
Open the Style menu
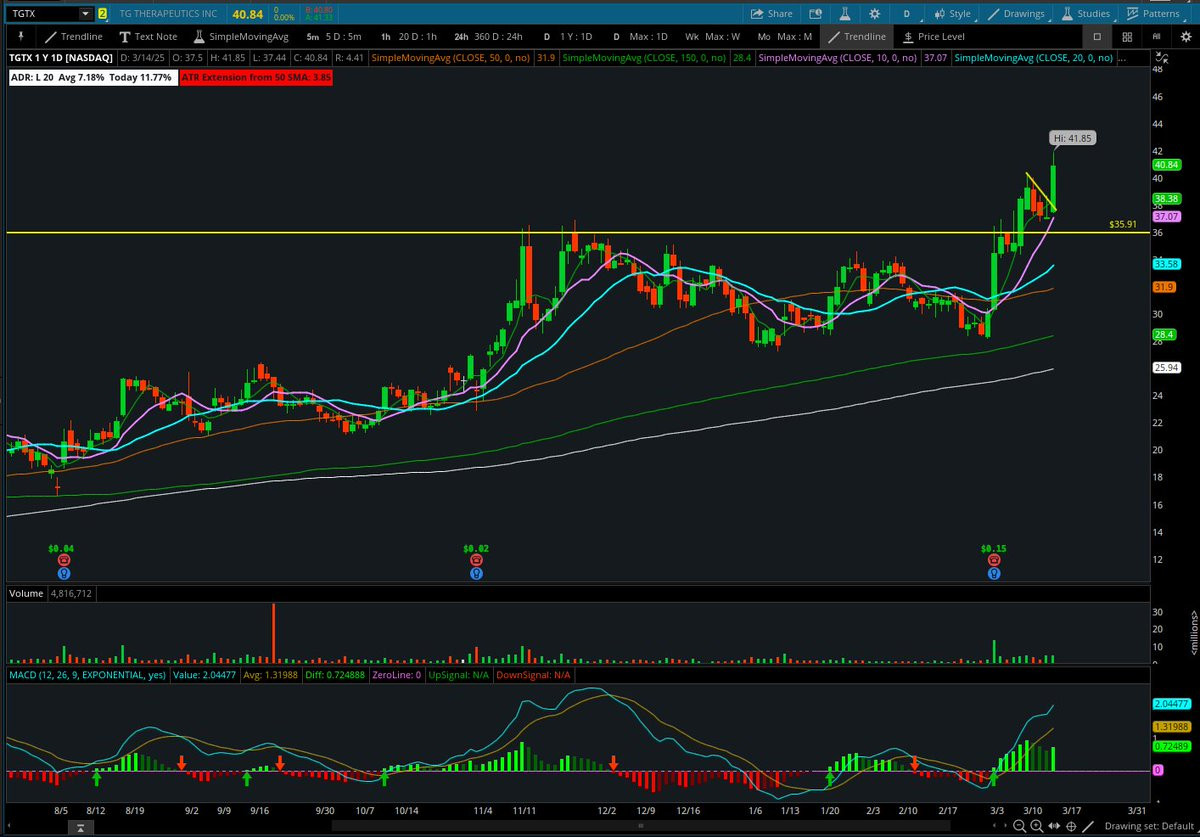pyautogui.click(x=952, y=14)
